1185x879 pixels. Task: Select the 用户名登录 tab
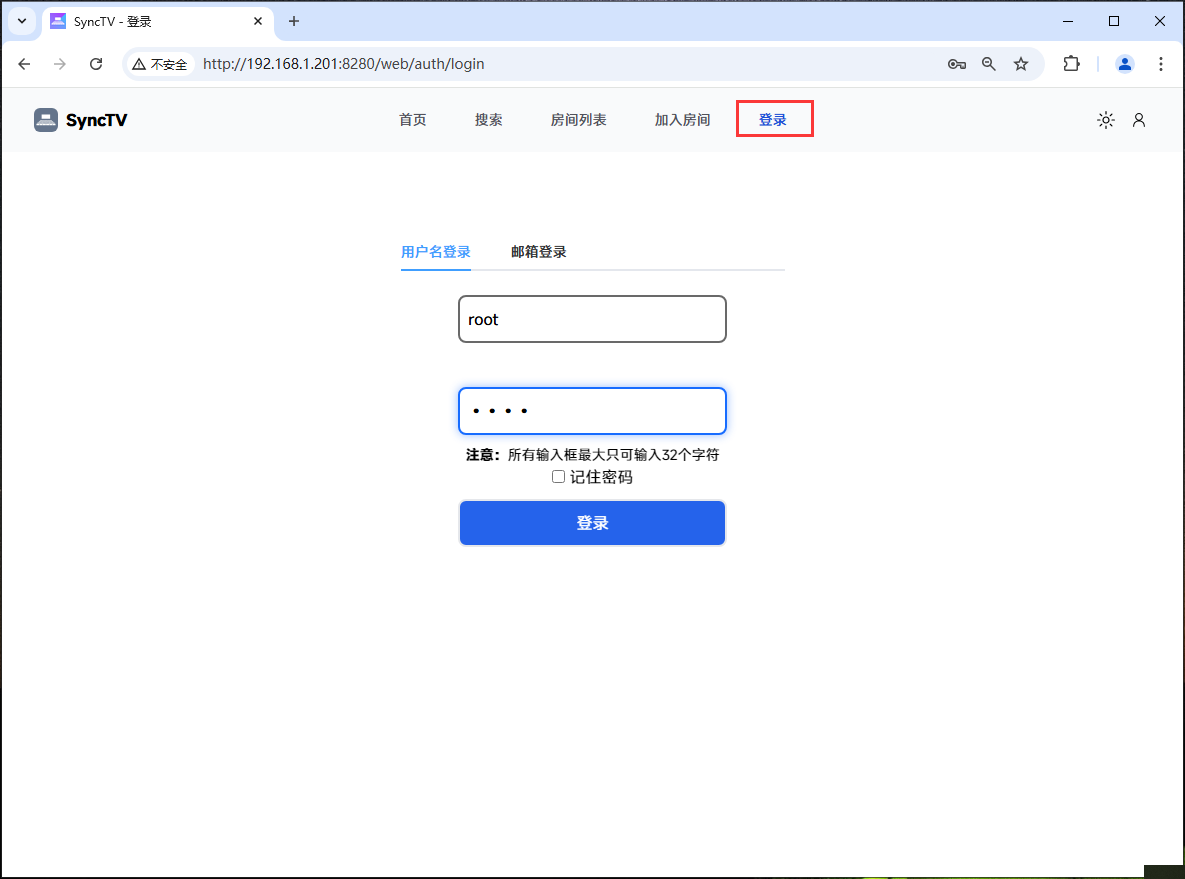coord(435,252)
